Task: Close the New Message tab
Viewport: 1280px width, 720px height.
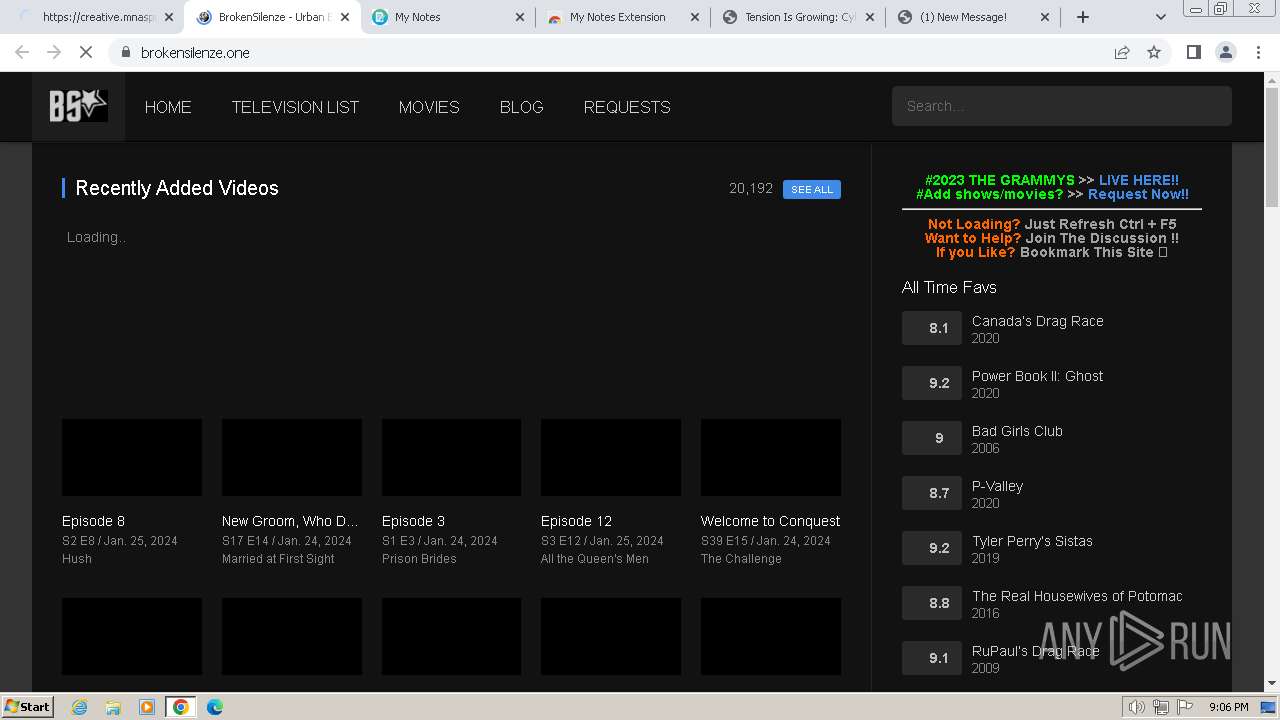Action: (1044, 17)
